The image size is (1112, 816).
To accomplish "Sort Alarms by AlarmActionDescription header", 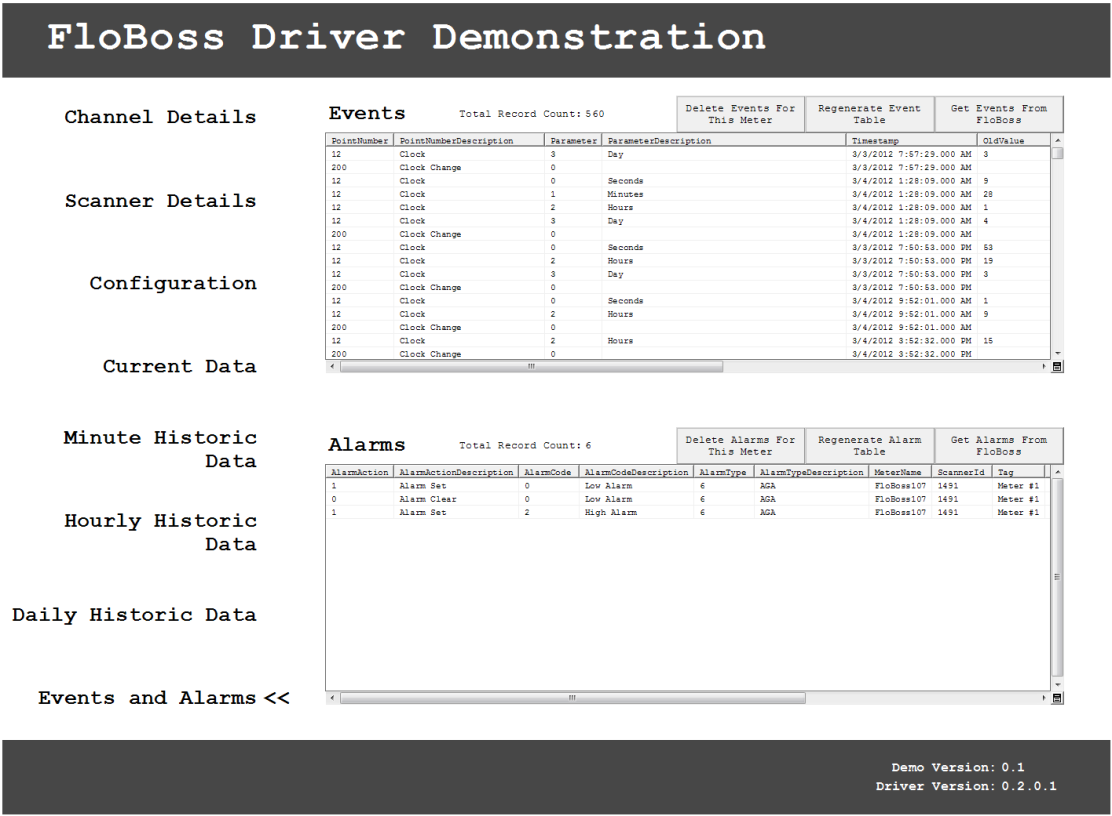I will pos(456,472).
